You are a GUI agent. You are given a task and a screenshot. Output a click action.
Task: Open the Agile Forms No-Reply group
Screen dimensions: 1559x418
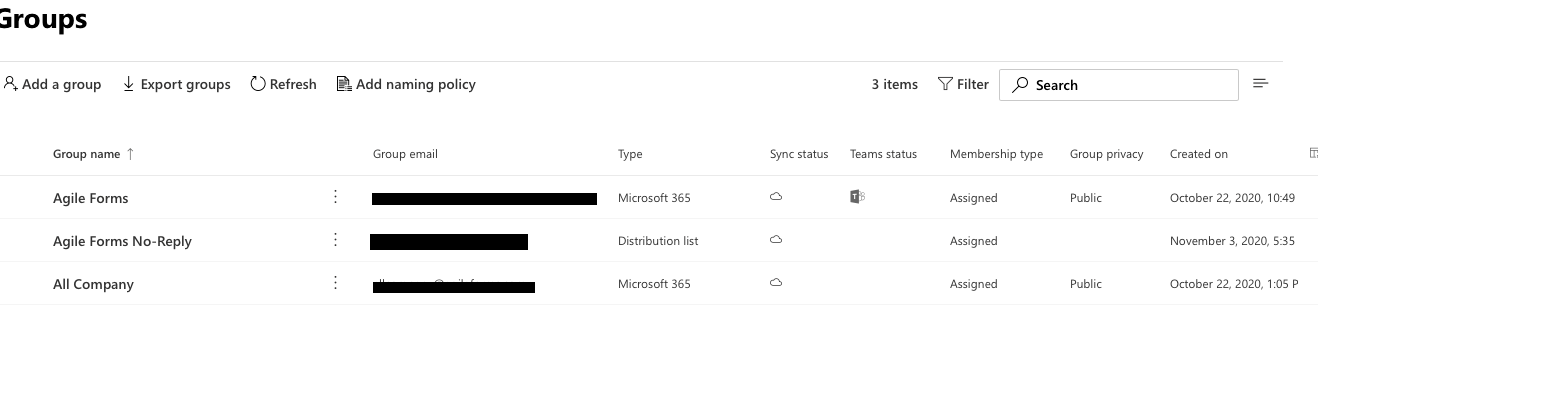pos(122,241)
